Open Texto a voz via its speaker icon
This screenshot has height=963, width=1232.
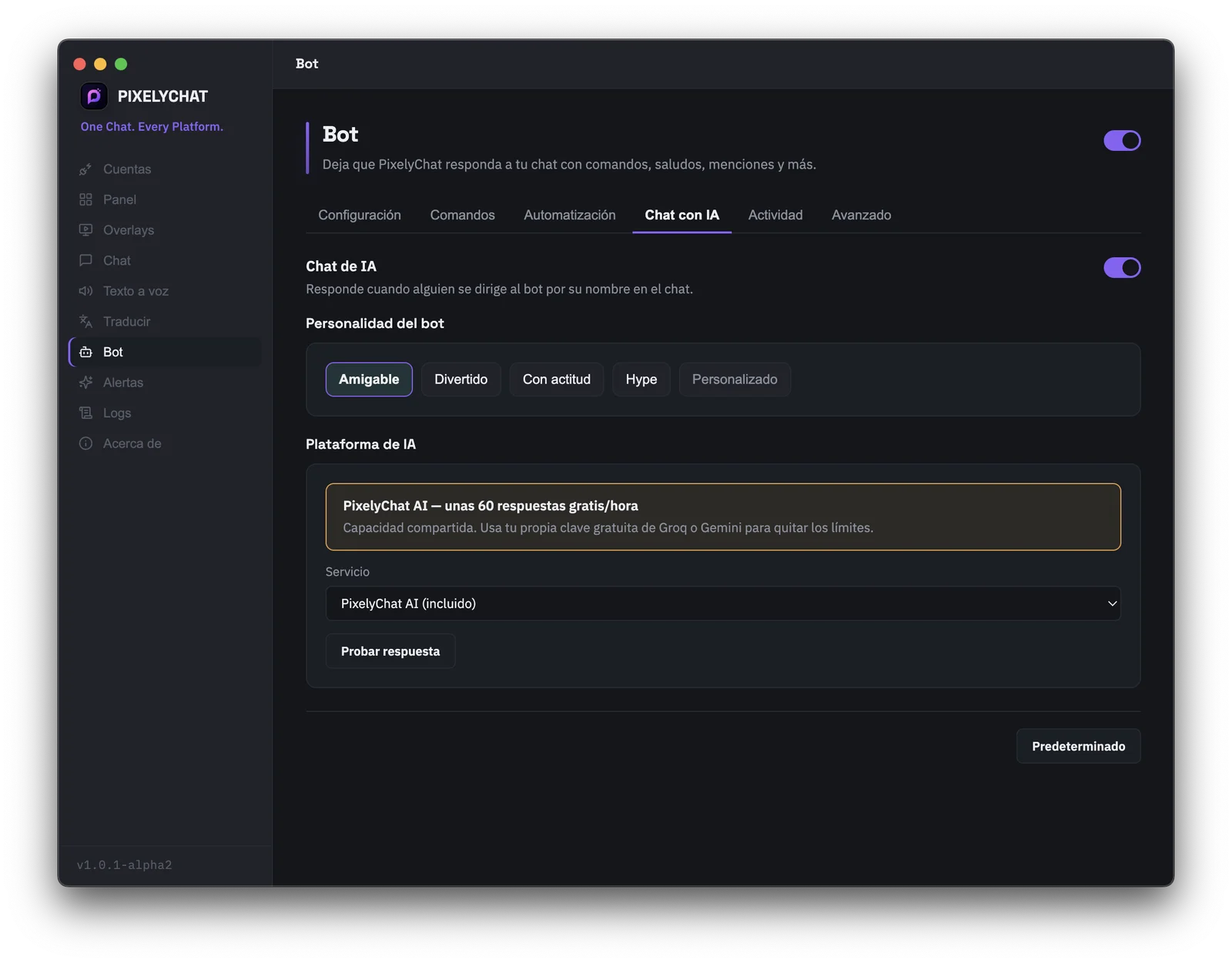85,291
